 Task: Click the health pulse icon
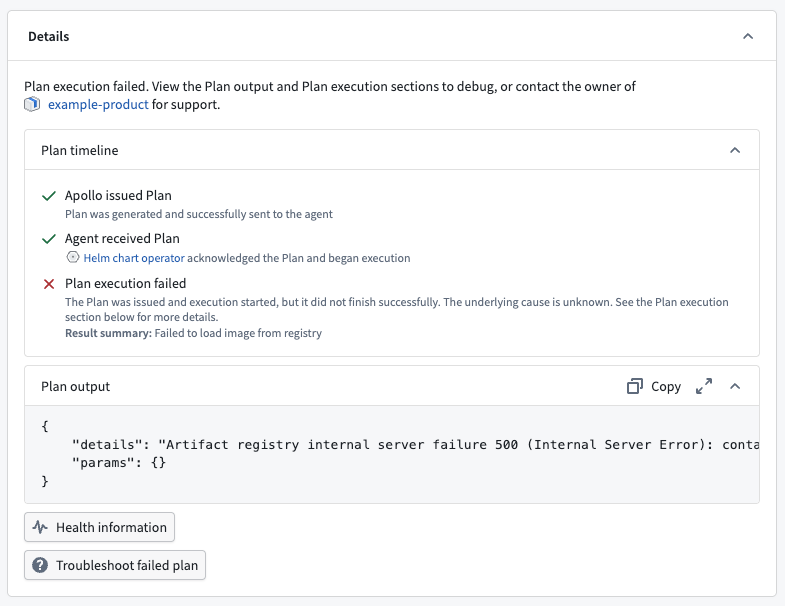40,527
